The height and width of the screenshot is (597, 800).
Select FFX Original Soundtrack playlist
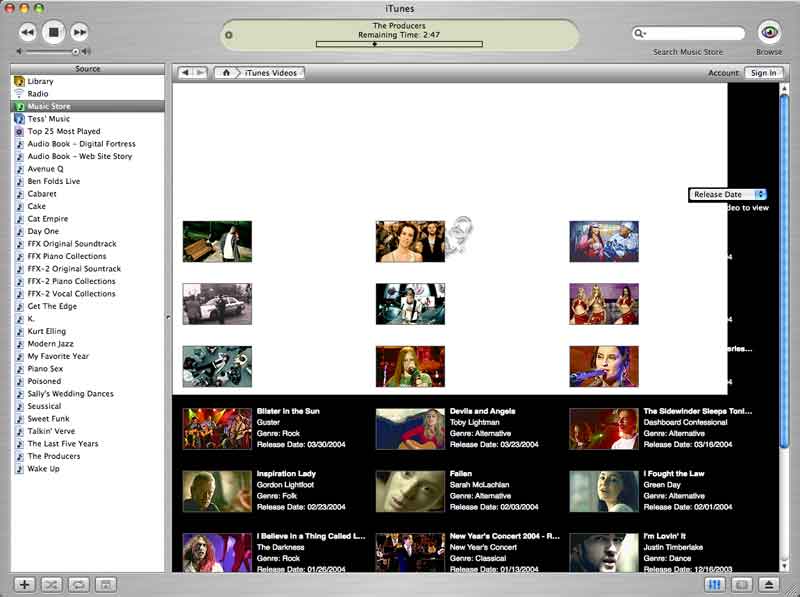(x=88, y=244)
